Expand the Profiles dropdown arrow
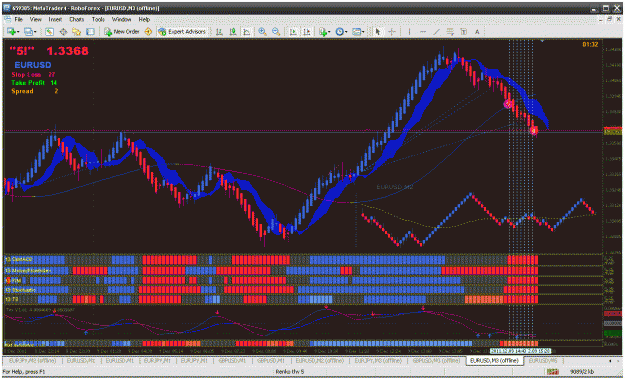 click(x=35, y=32)
